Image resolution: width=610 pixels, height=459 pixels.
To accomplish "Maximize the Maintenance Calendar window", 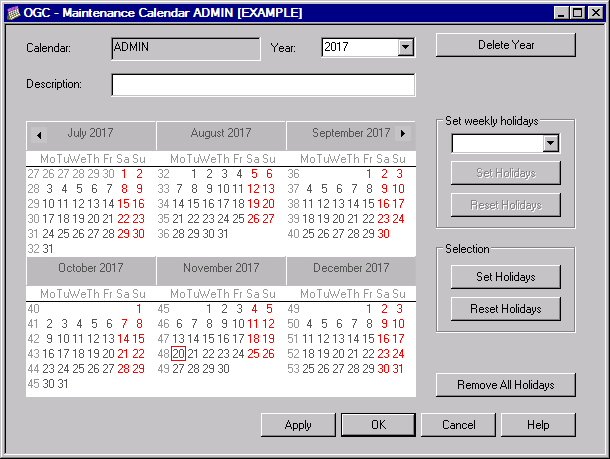I will click(x=578, y=13).
